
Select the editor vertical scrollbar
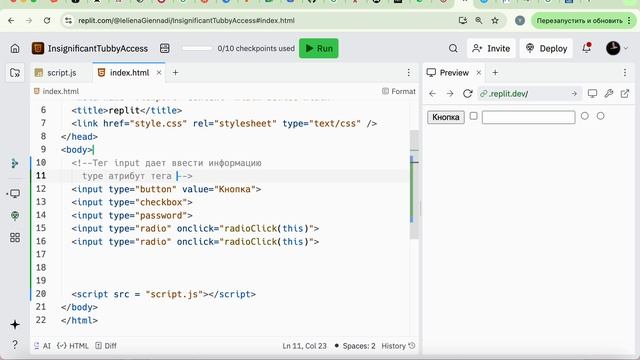[x=414, y=184]
